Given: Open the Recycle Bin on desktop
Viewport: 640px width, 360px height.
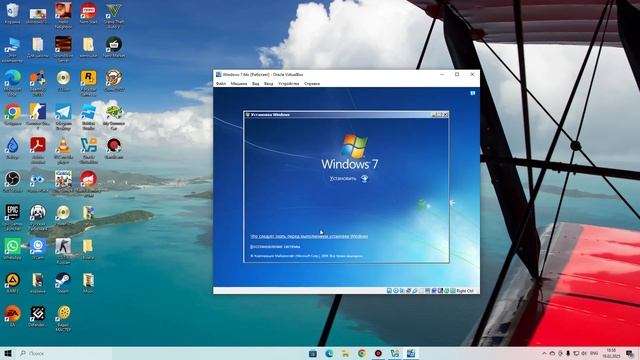Looking at the screenshot, I should 12,13.
